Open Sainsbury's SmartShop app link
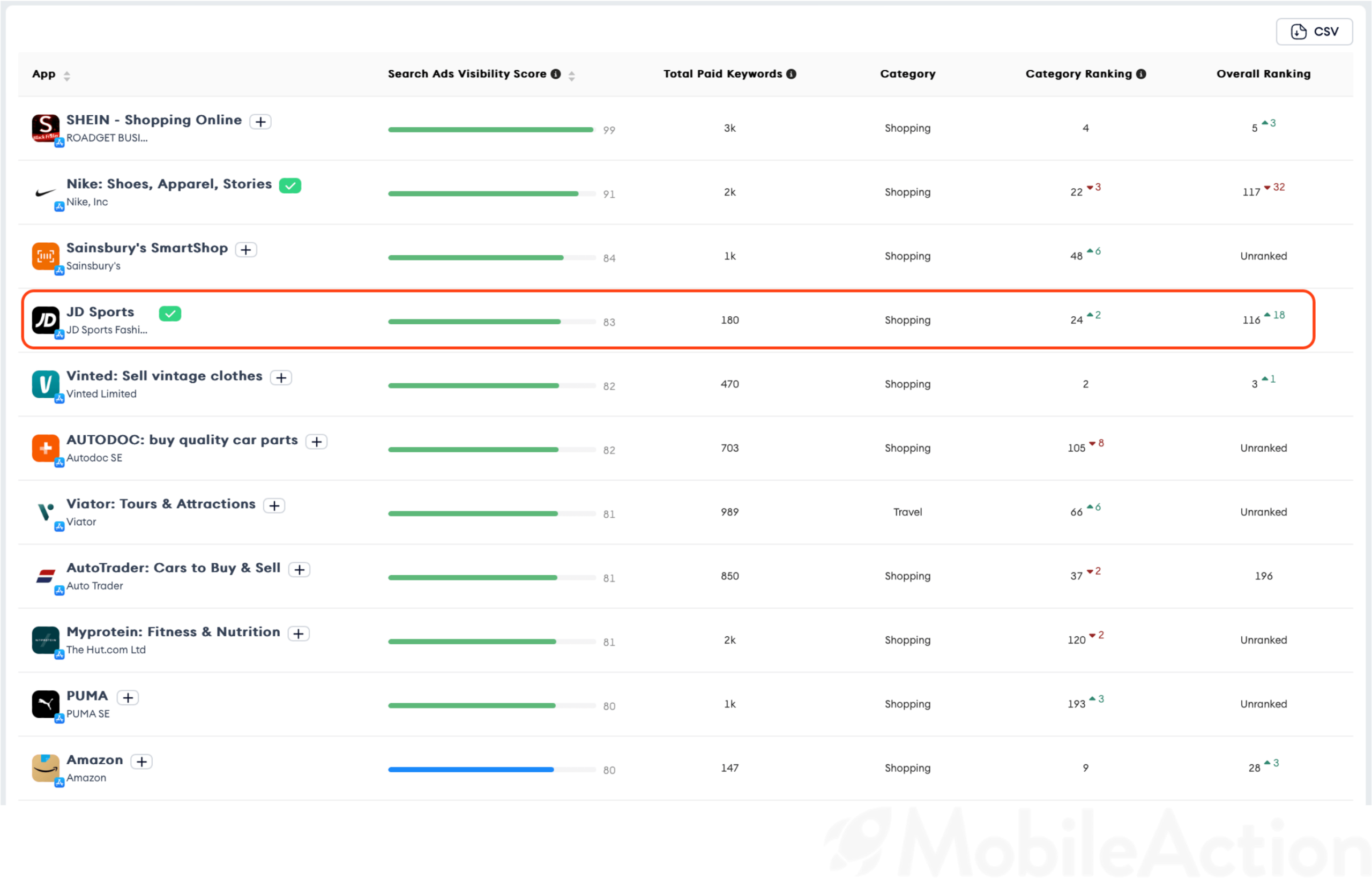Viewport: 1372px width, 879px height. (x=147, y=248)
